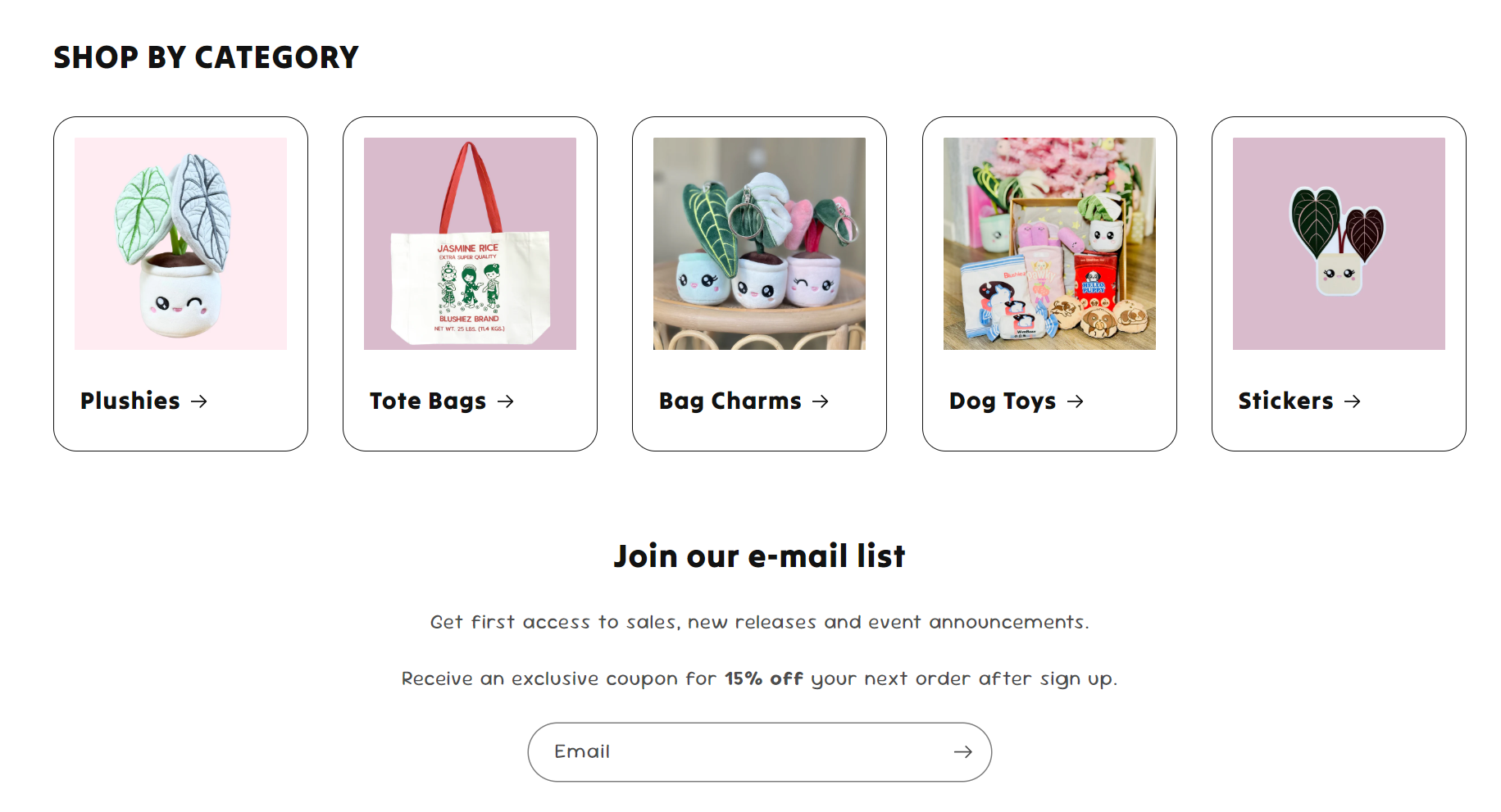Open the Stickers category link

(x=1285, y=401)
